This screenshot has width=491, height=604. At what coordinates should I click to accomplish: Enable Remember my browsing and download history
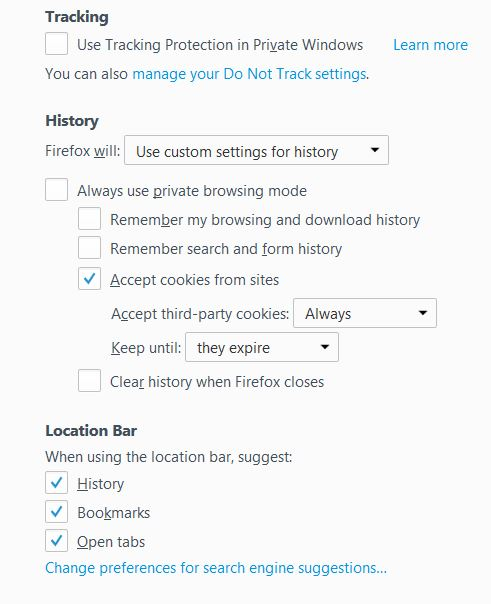pos(89,219)
